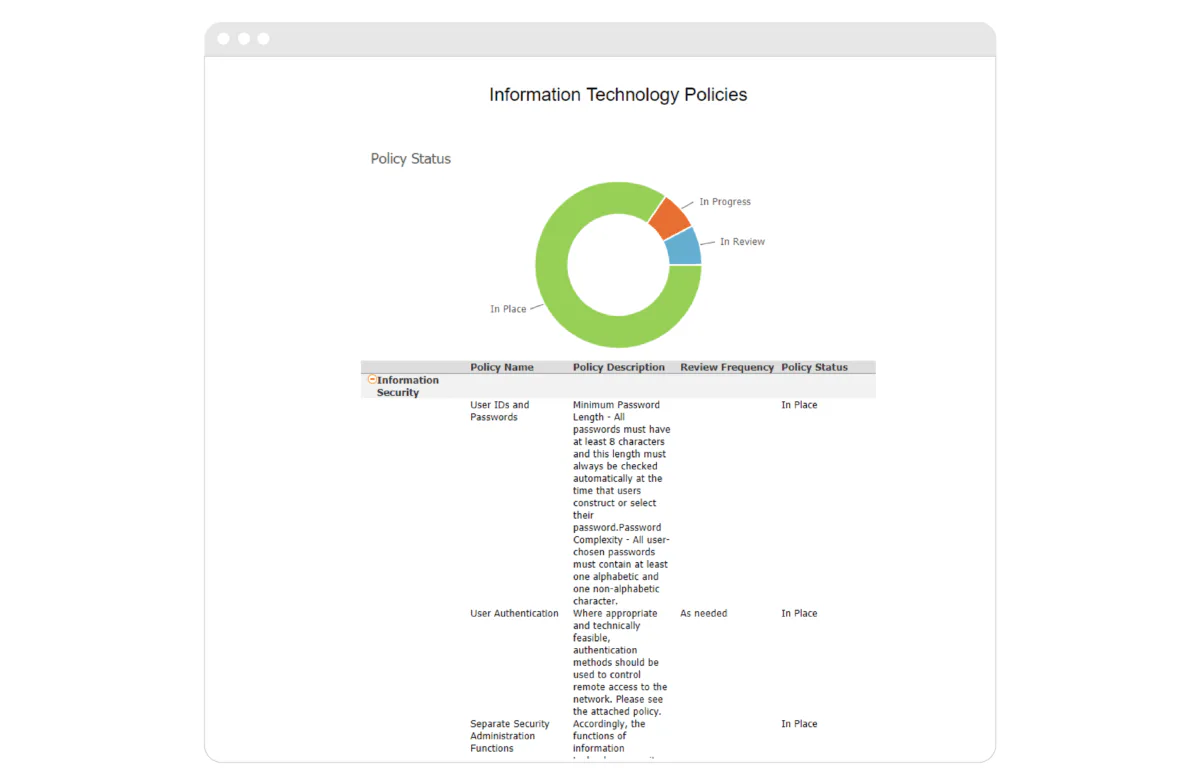1200x772 pixels.
Task: Click the center of the donut chart
Action: 618,264
